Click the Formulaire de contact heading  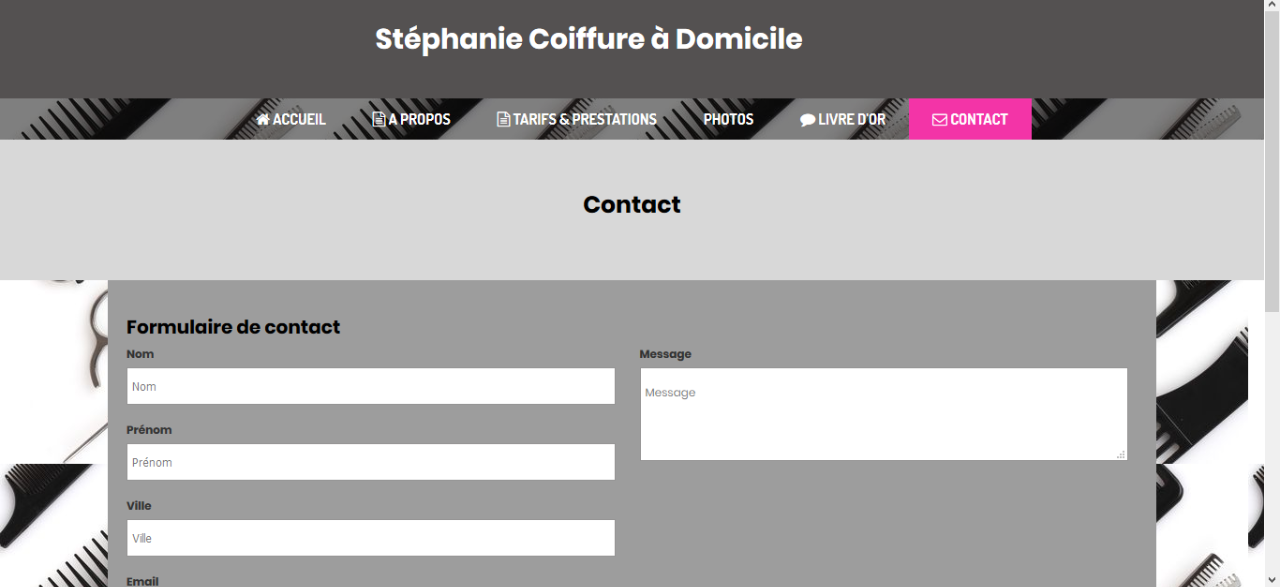click(233, 327)
